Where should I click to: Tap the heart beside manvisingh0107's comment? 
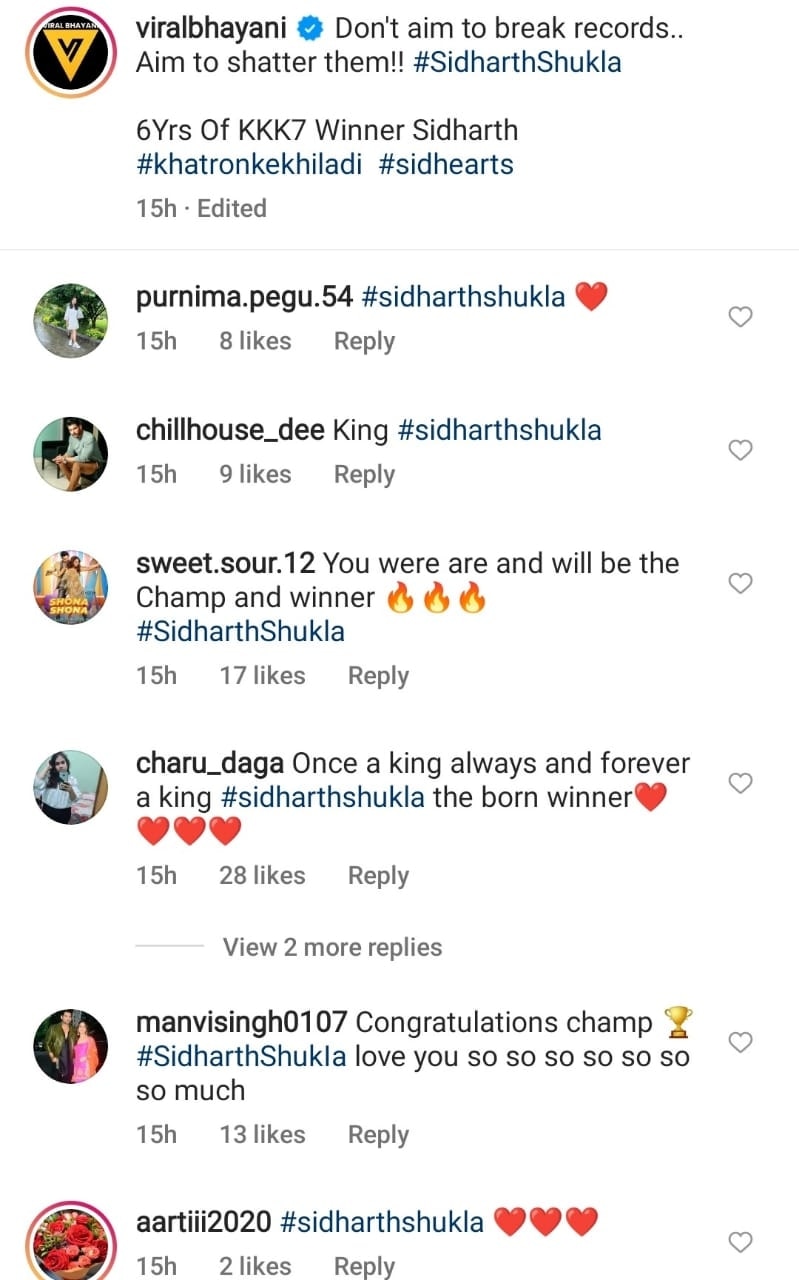click(x=739, y=1043)
